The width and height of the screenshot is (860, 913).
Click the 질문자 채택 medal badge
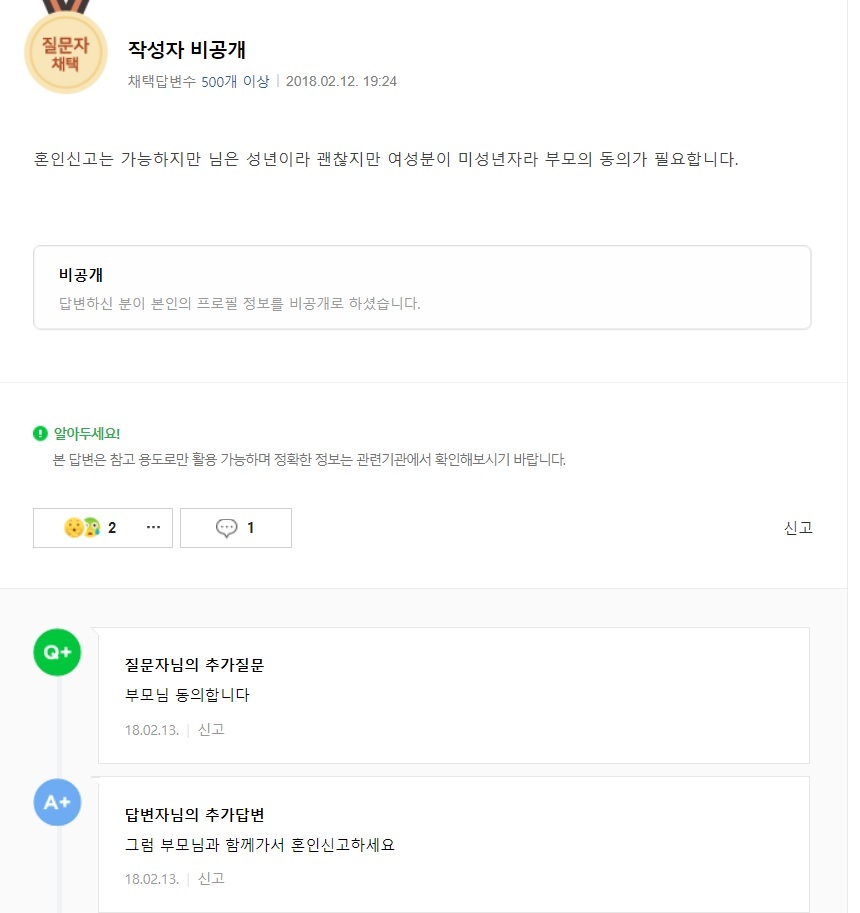tap(66, 51)
